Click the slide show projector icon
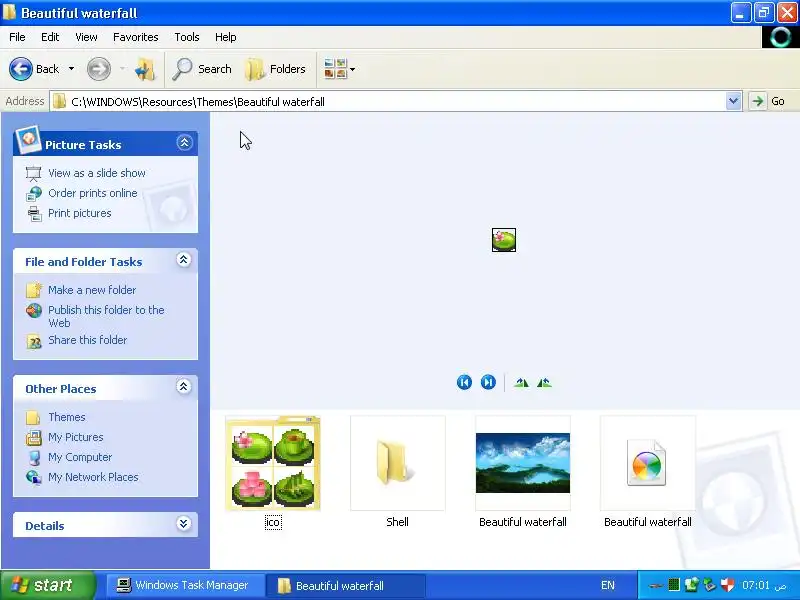 (34, 174)
